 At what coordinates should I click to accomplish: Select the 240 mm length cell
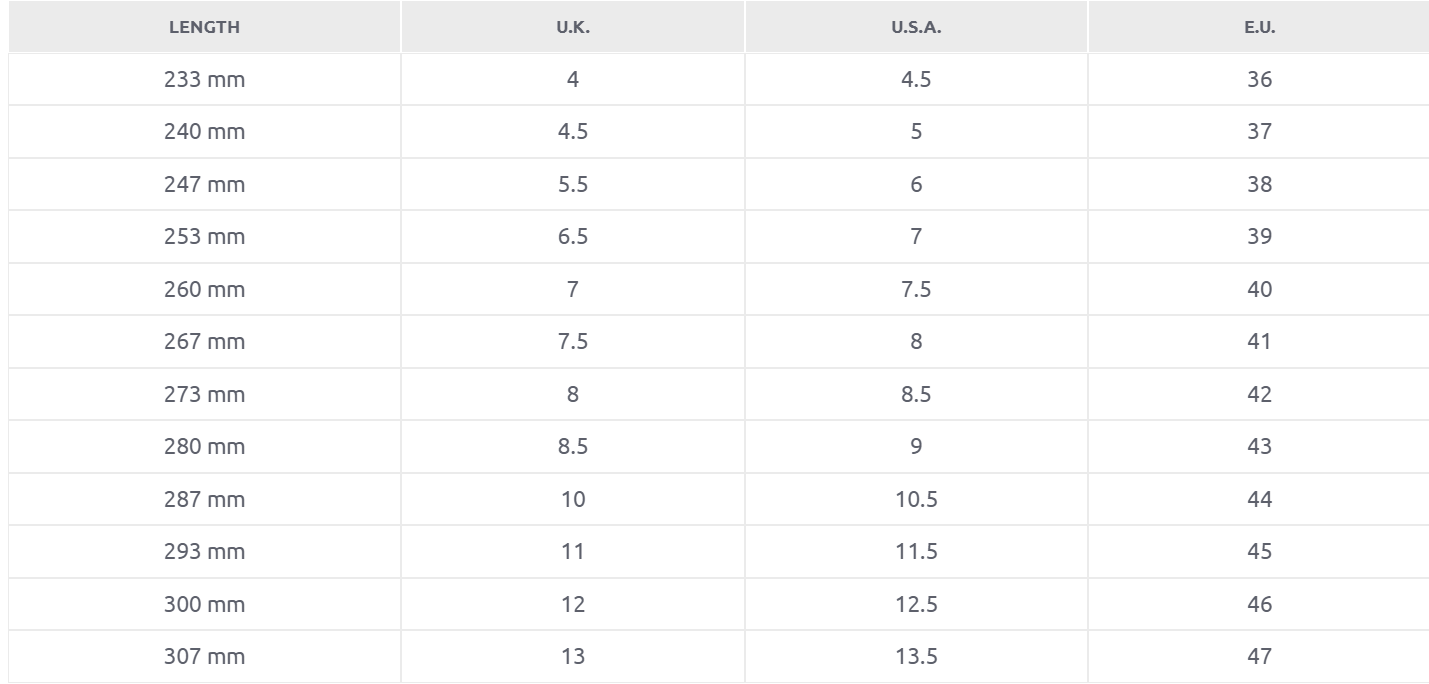coord(204,132)
